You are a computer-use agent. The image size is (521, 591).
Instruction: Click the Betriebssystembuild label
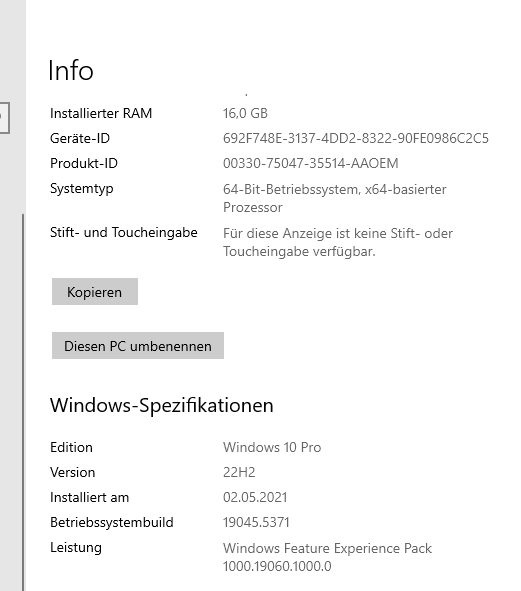pos(112,522)
